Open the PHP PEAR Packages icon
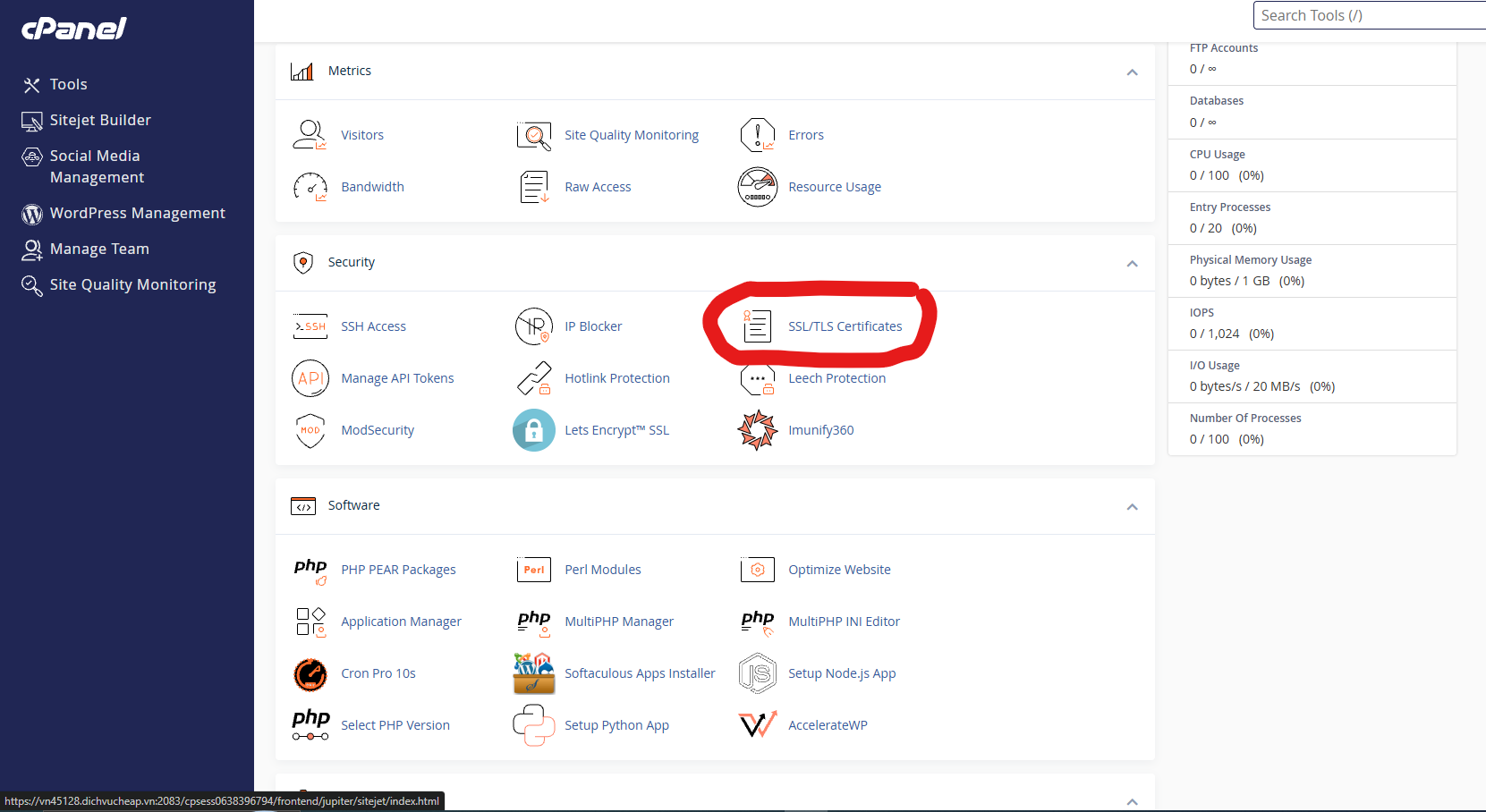 310,571
